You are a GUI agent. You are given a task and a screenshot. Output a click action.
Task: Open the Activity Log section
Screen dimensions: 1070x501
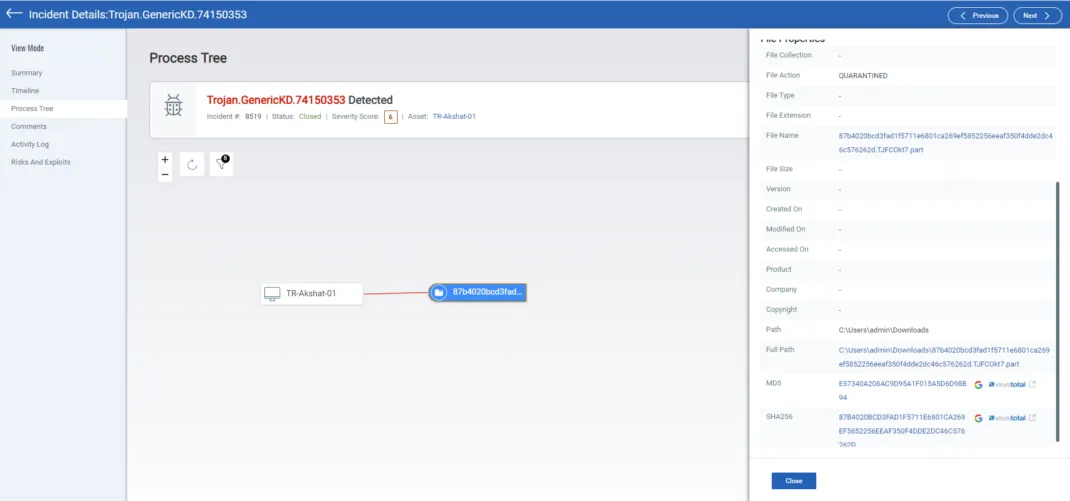pos(30,144)
